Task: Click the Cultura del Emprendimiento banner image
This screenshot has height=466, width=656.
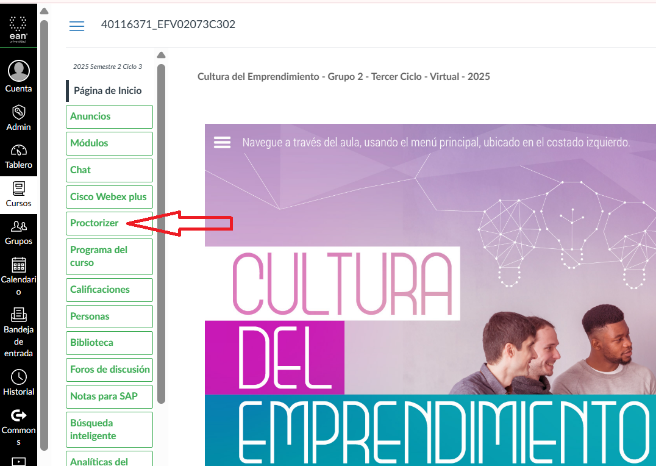Action: click(430, 295)
